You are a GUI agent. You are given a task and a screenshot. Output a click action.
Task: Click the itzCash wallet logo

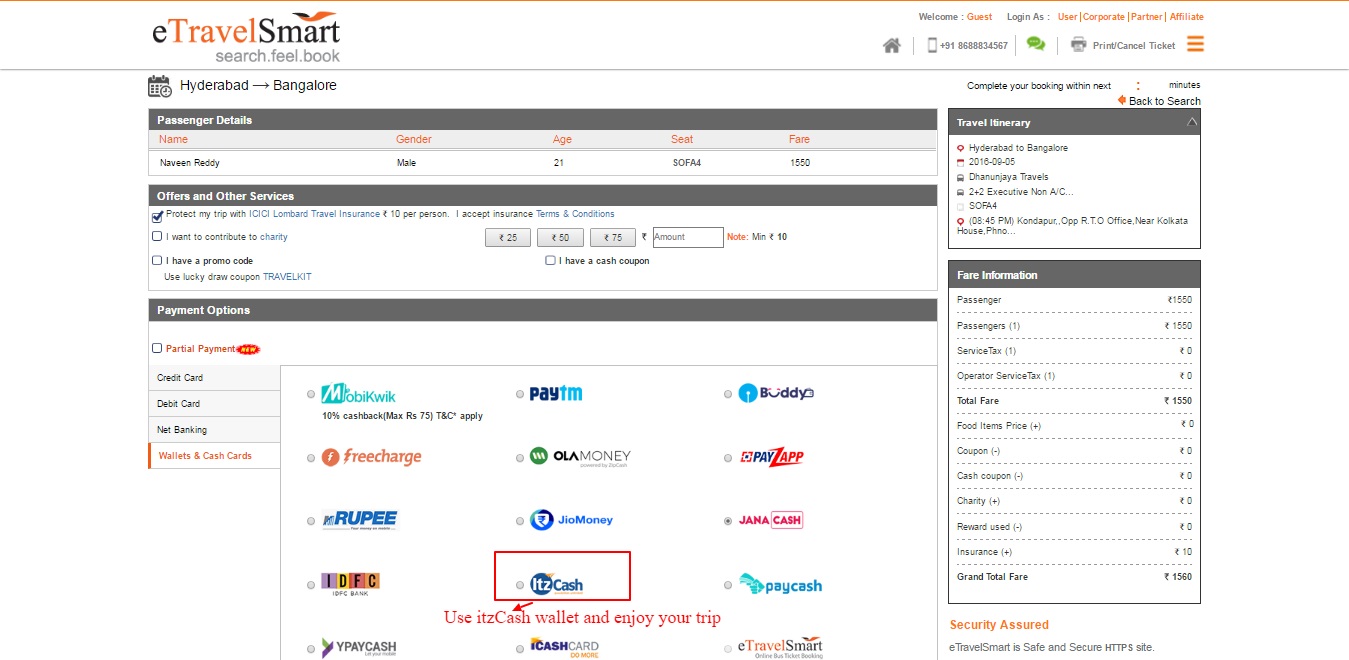(556, 584)
